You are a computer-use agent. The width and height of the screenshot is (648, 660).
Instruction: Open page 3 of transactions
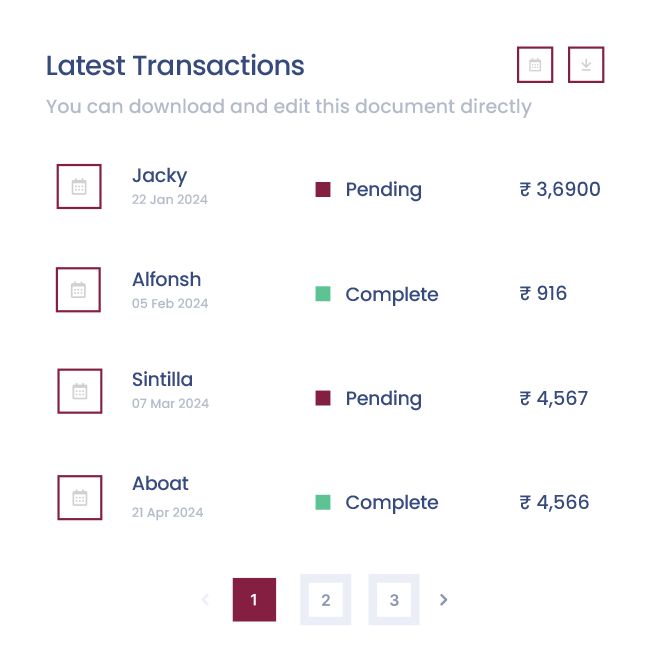[x=394, y=600]
